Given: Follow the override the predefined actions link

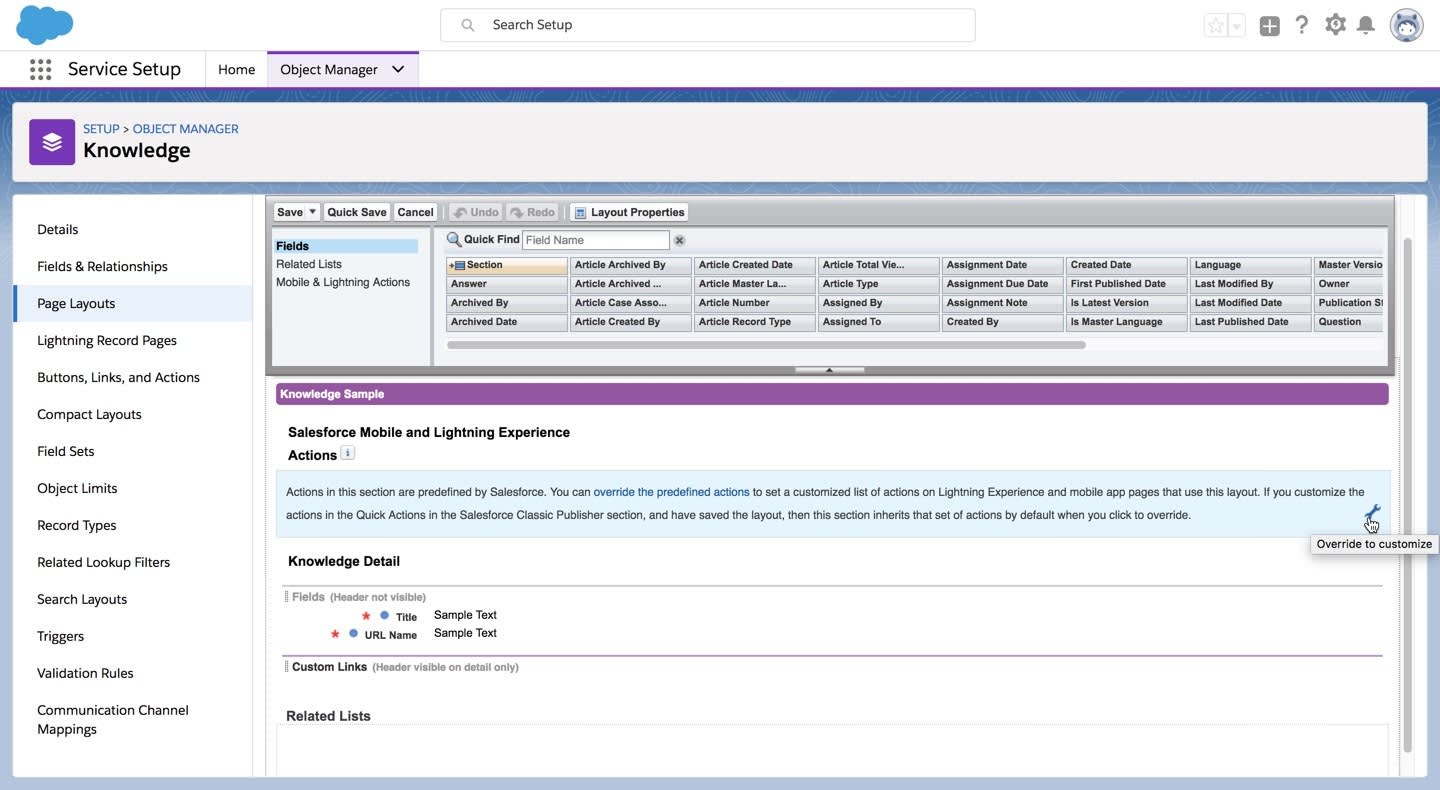Looking at the screenshot, I should (x=671, y=491).
